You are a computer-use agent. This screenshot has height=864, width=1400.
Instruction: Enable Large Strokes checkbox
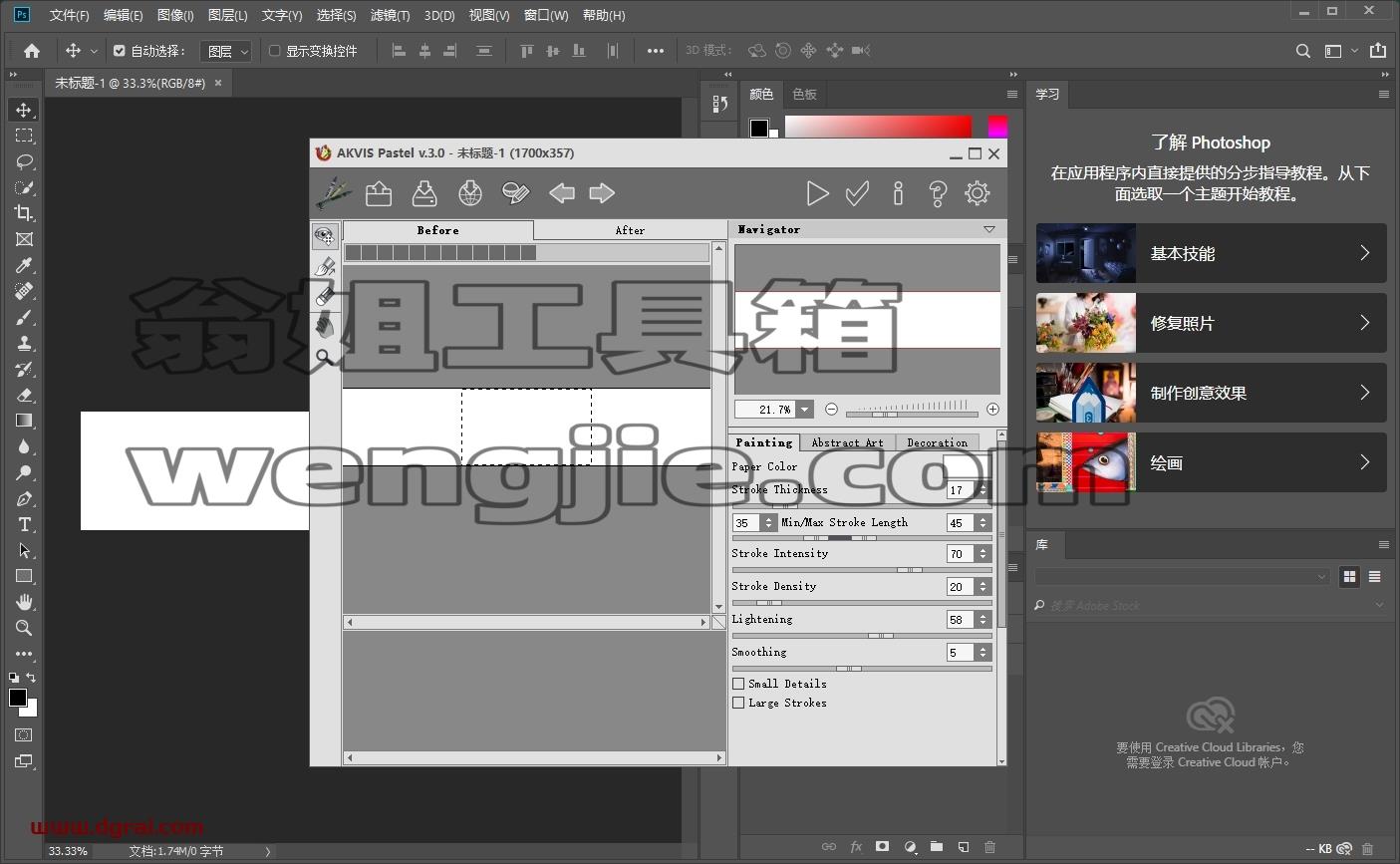pyautogui.click(x=738, y=703)
